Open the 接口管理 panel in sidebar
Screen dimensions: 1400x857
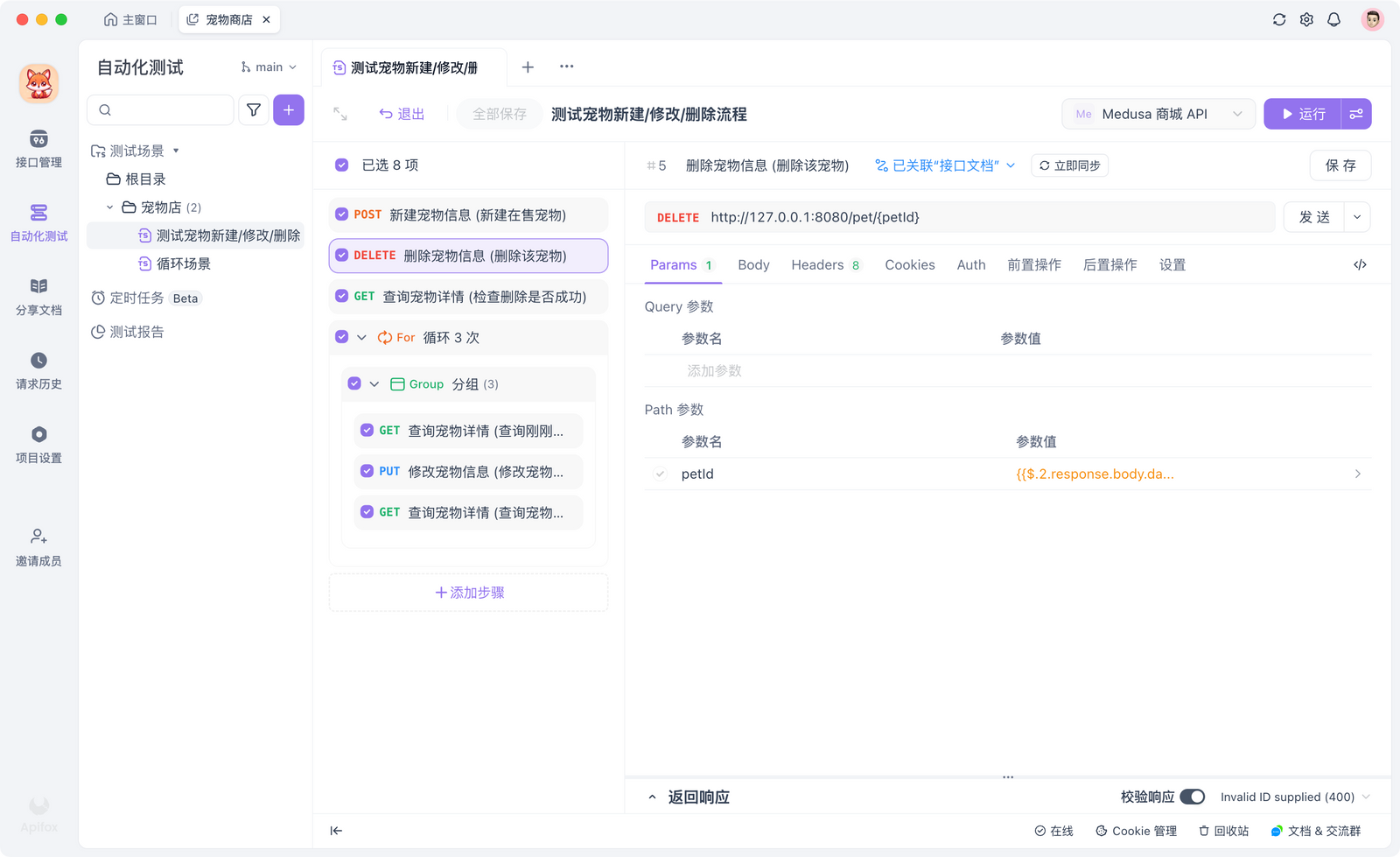[38, 149]
